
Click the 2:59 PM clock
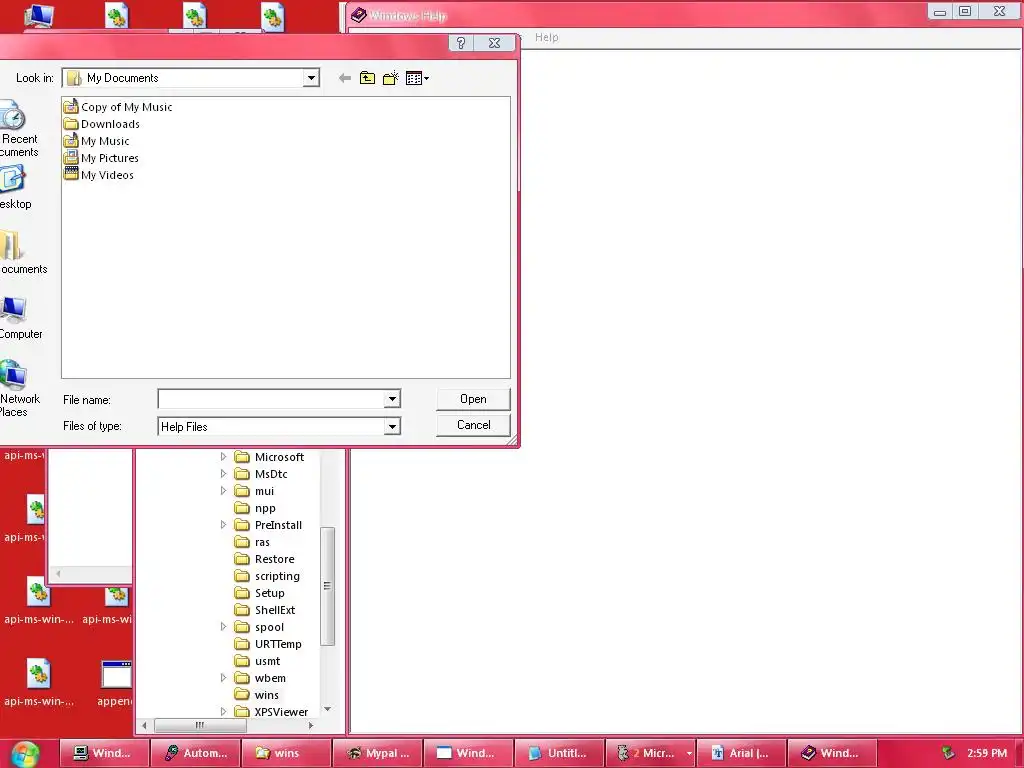click(x=987, y=753)
